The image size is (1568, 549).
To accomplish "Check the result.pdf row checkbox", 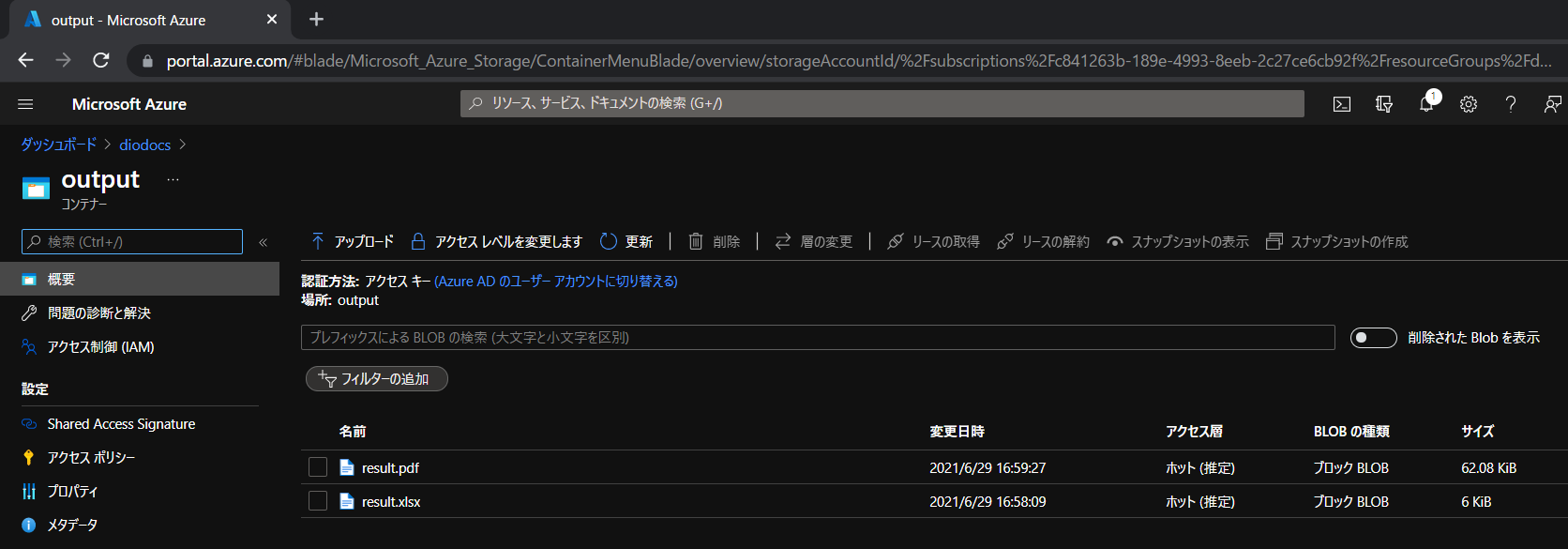I will (x=318, y=467).
